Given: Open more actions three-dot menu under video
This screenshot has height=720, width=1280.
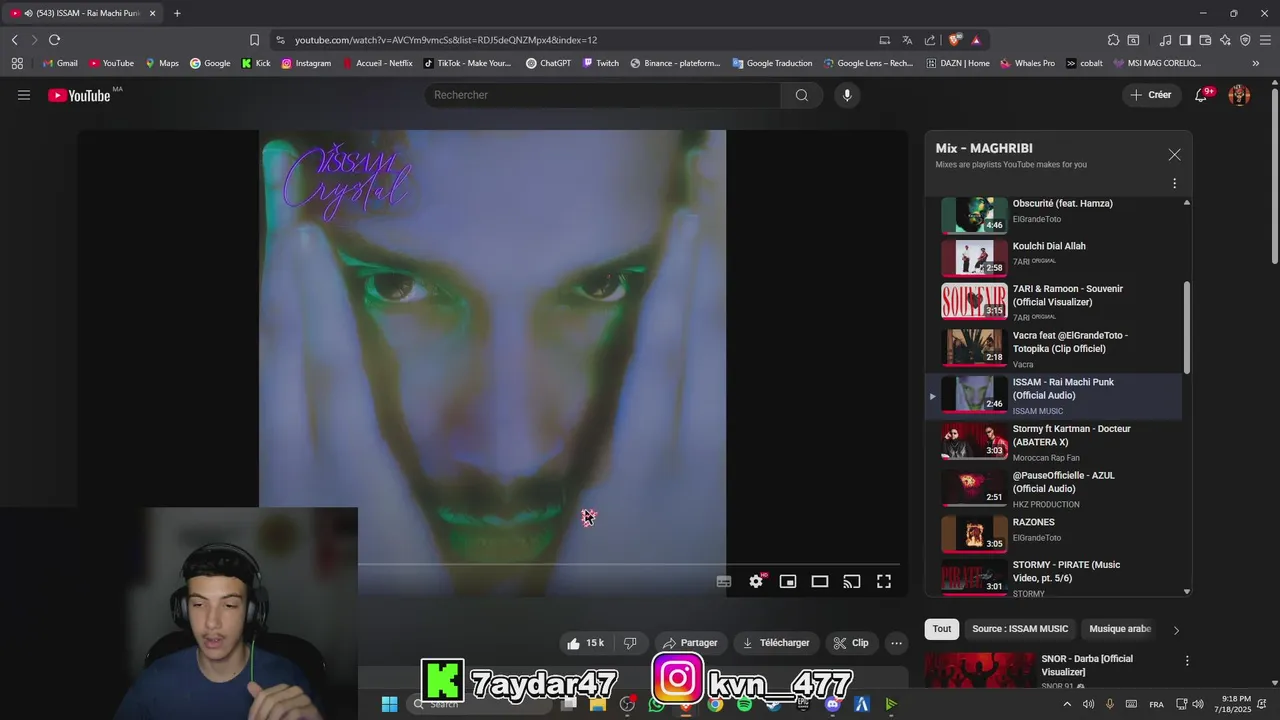Looking at the screenshot, I should coord(897,643).
